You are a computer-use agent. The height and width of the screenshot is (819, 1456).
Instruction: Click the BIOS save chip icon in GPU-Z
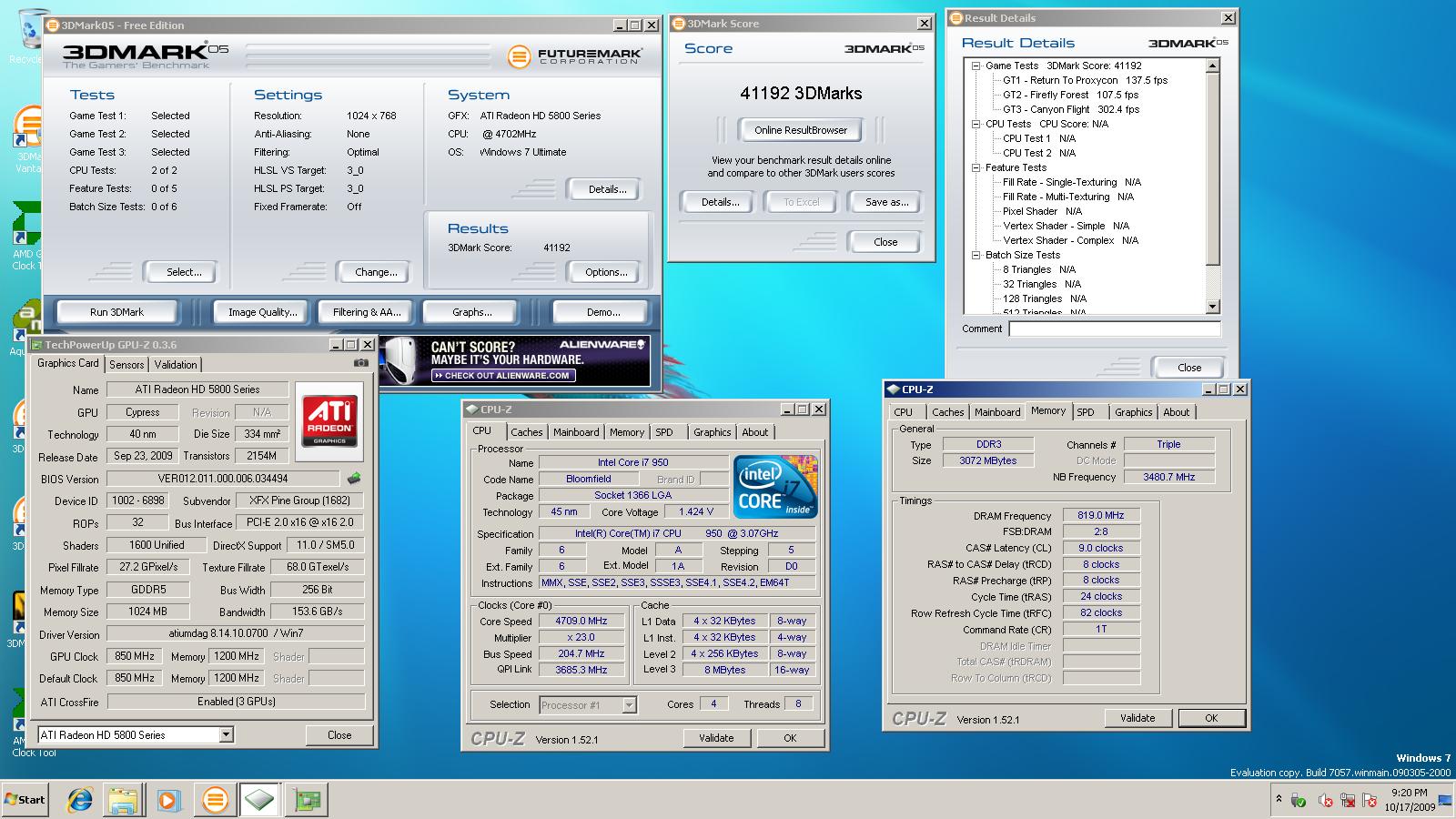[354, 478]
